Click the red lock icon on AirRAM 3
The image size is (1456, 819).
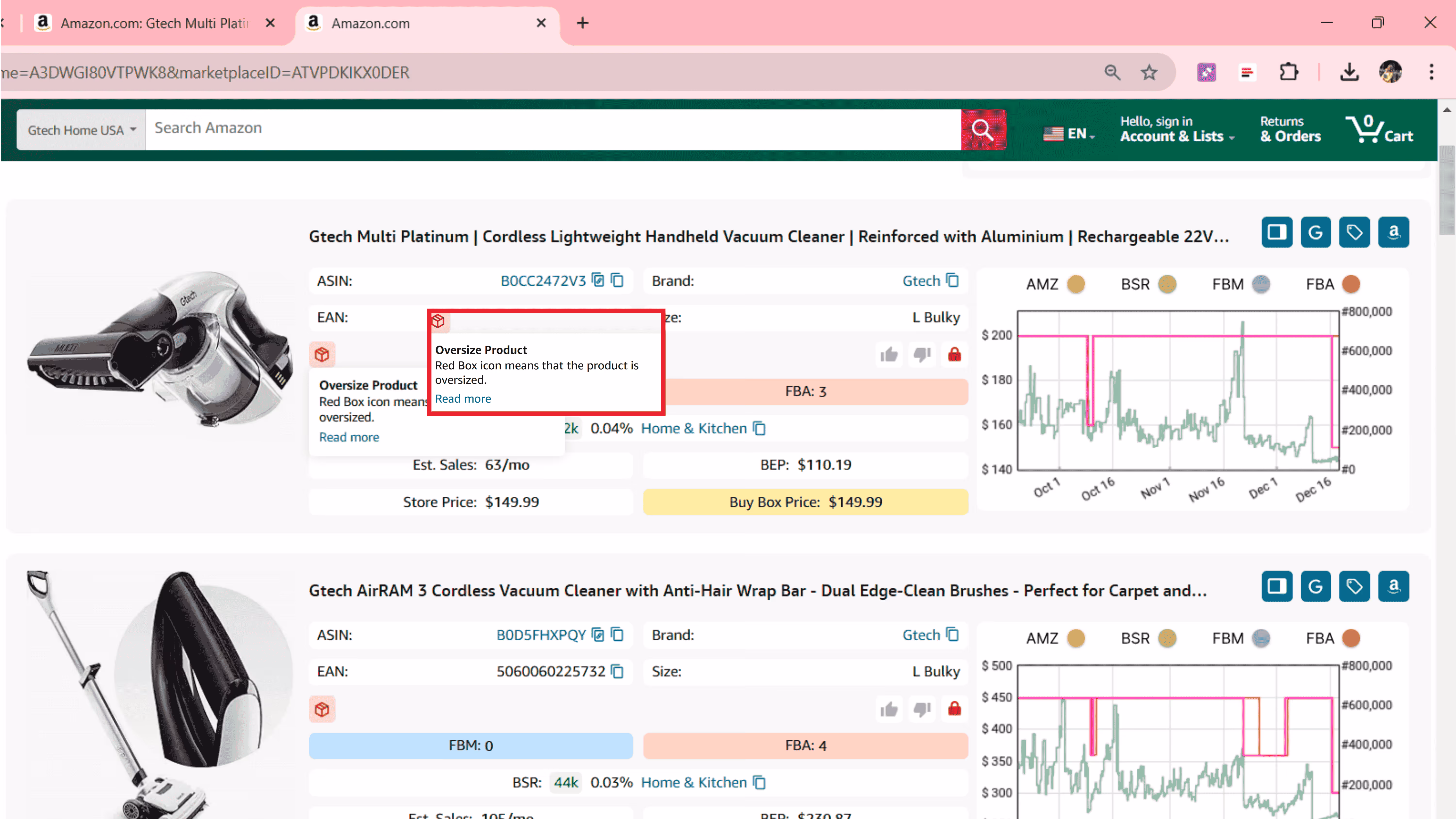pyautogui.click(x=955, y=709)
